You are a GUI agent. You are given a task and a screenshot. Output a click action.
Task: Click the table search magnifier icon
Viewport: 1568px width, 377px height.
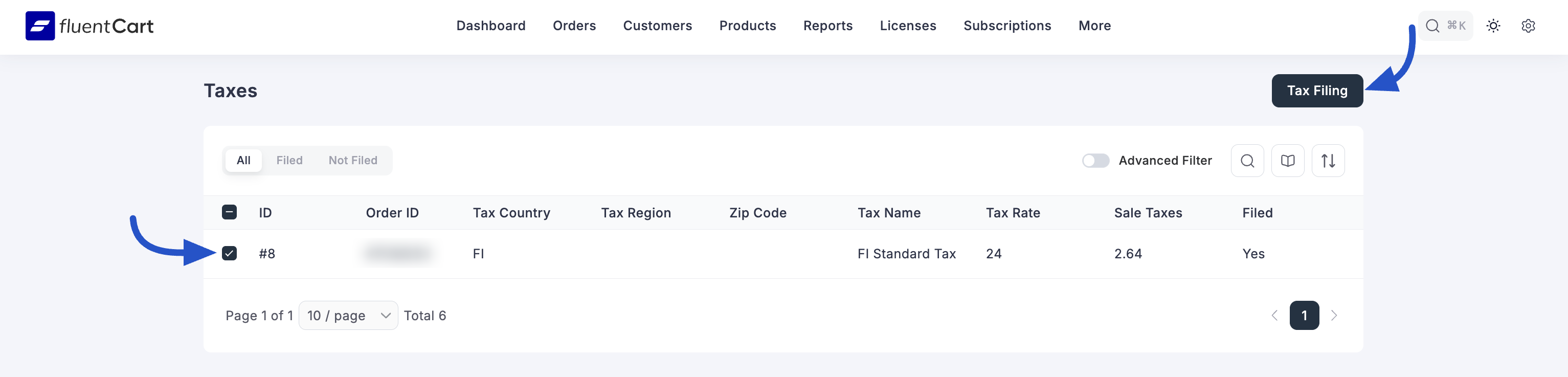pos(1247,161)
